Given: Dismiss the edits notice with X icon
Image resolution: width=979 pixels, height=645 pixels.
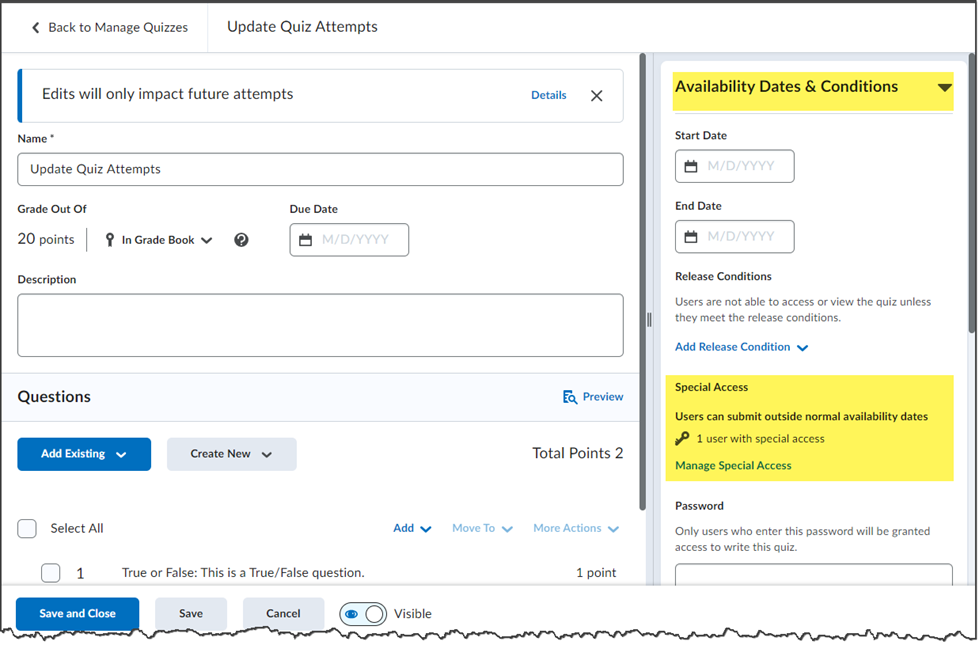Looking at the screenshot, I should (x=596, y=96).
